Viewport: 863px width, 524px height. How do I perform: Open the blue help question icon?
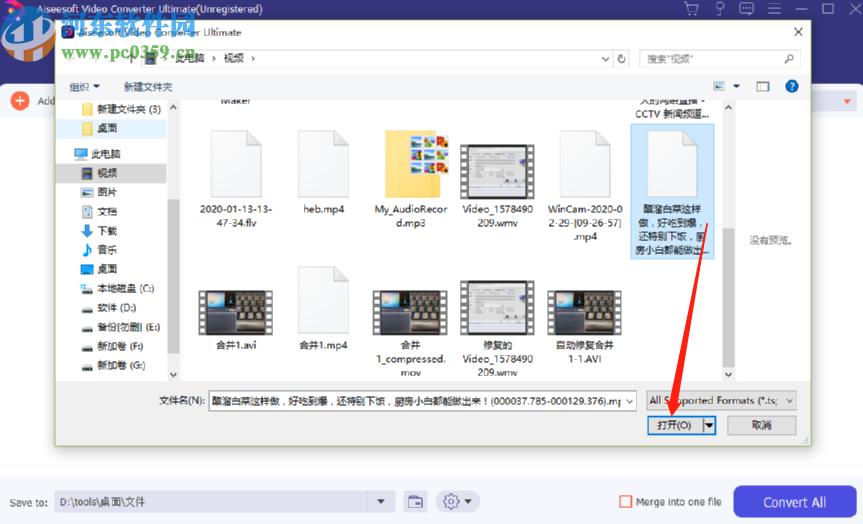[791, 86]
